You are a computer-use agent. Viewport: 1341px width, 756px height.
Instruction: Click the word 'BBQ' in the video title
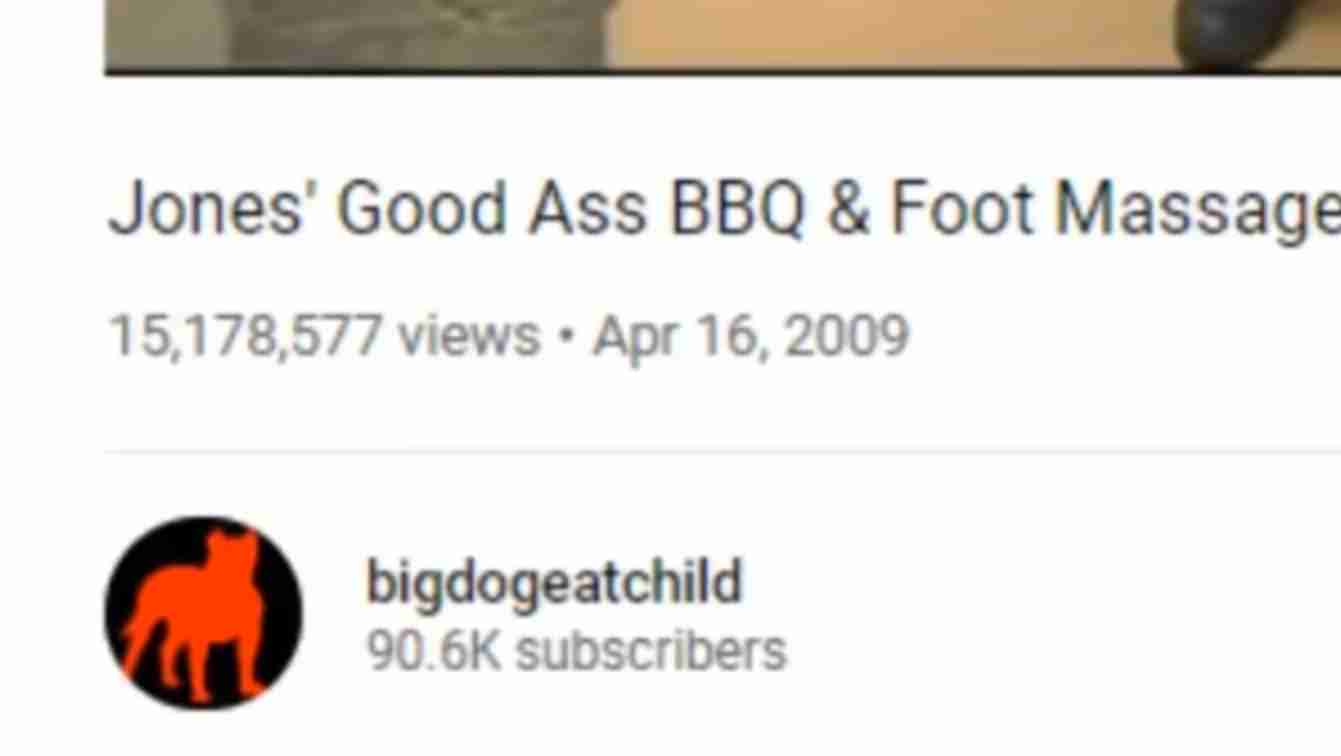pos(737,210)
